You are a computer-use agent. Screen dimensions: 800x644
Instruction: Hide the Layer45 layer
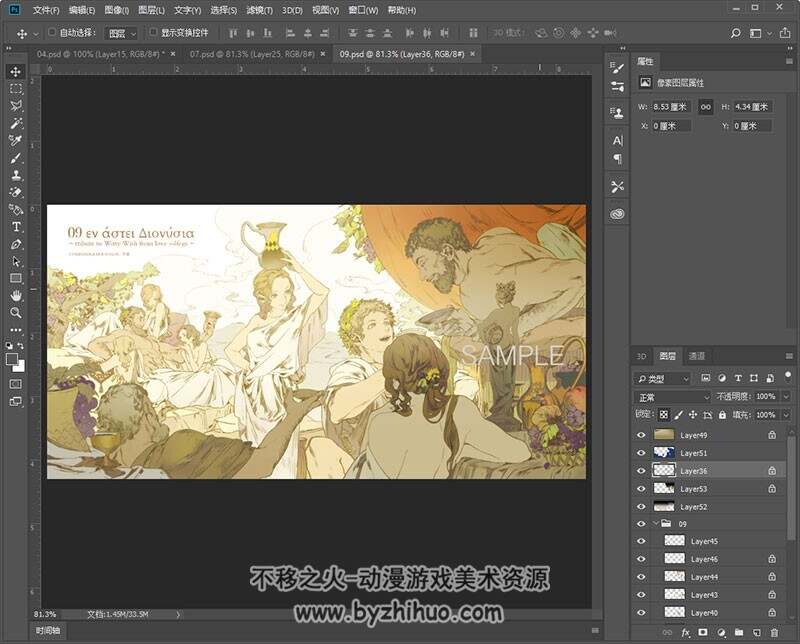click(641, 541)
